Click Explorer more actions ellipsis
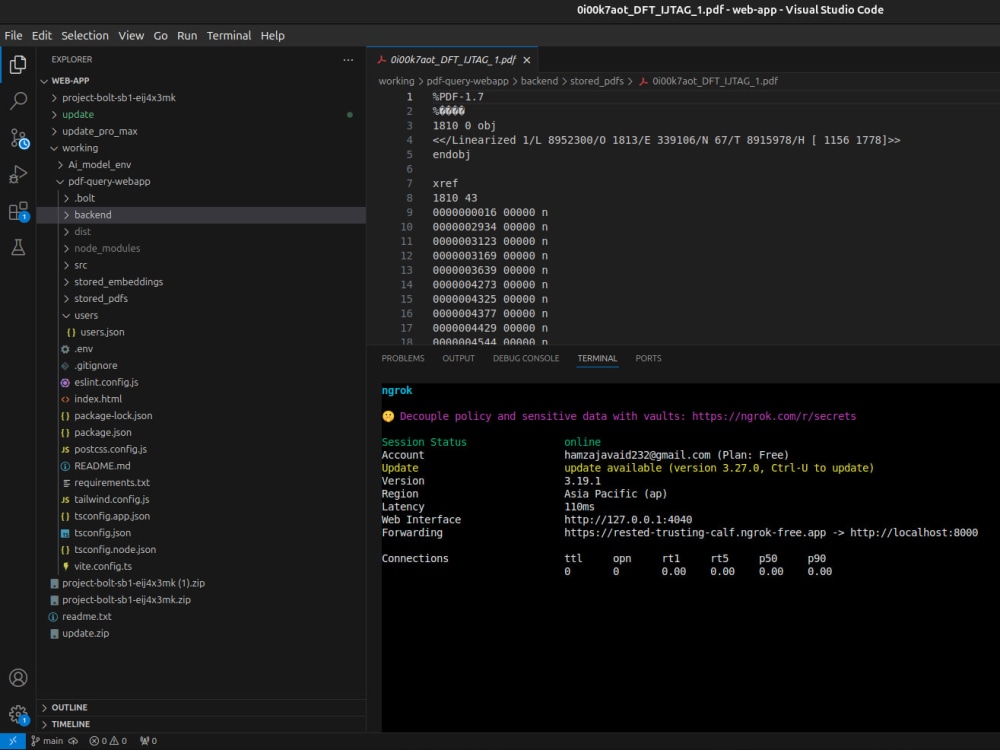Screen dimensions: 1000x750 (x=348, y=59)
